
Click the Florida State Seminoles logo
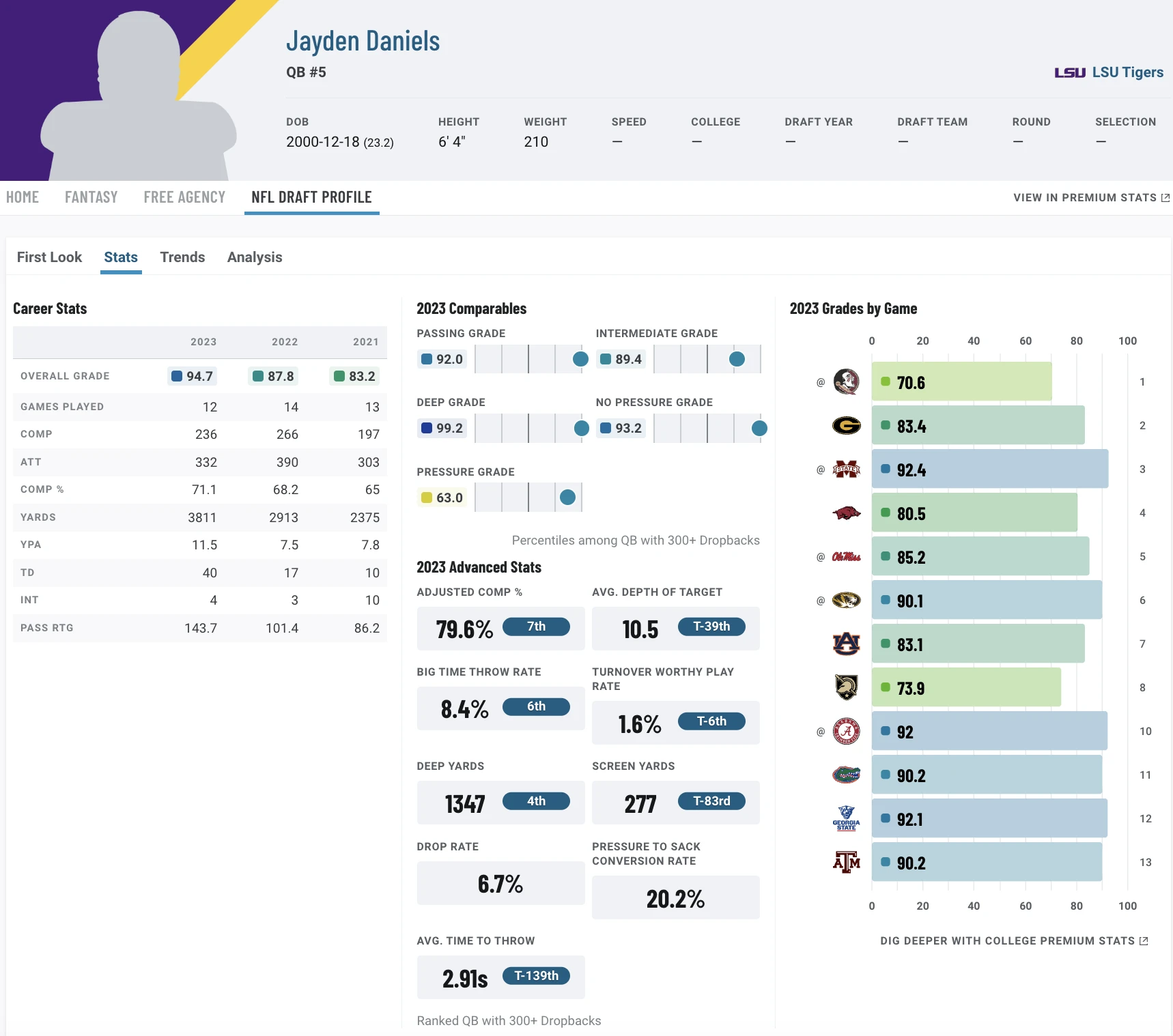pyautogui.click(x=846, y=382)
